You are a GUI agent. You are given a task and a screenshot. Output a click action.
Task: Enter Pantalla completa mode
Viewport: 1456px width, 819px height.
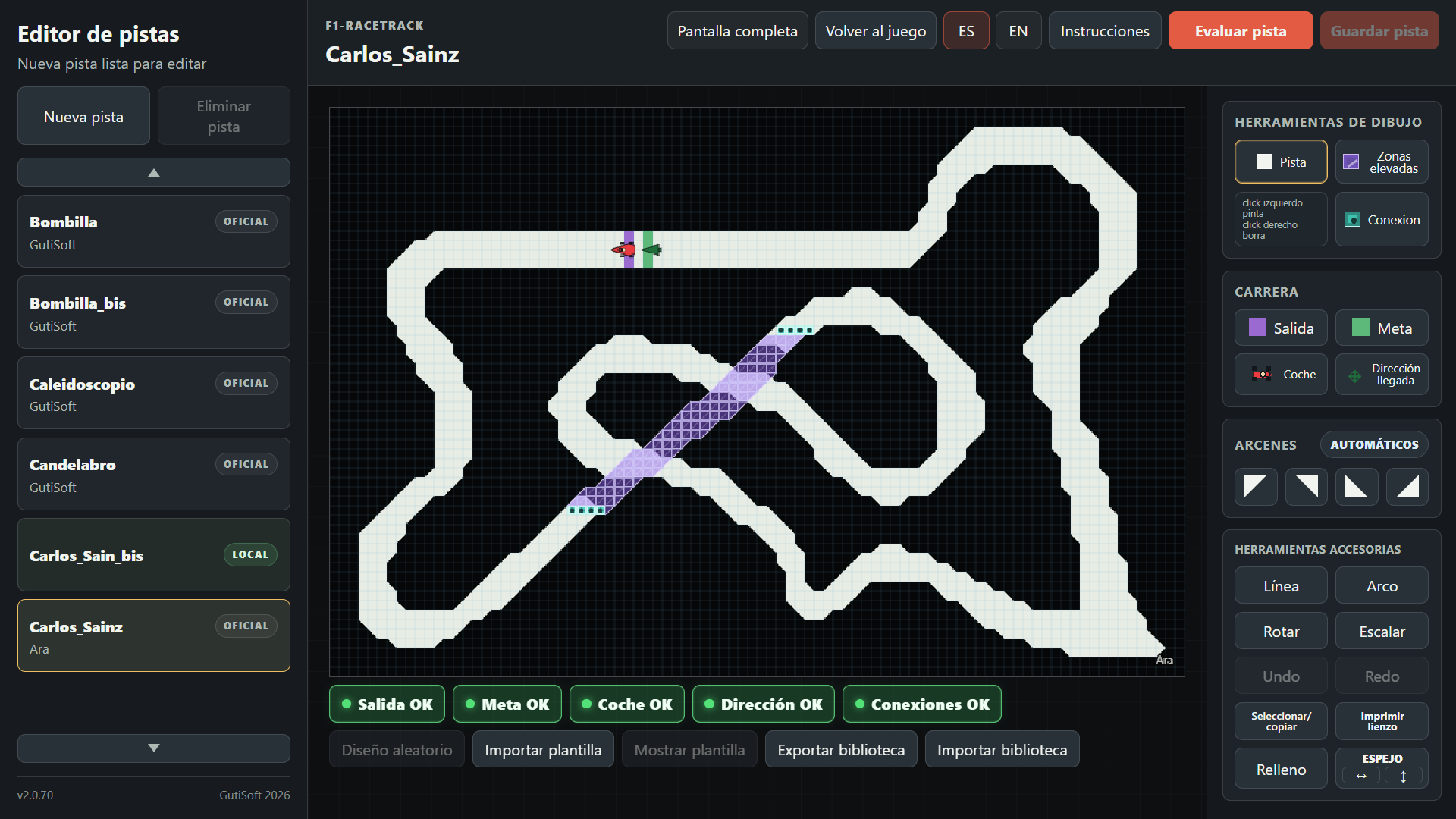(737, 31)
